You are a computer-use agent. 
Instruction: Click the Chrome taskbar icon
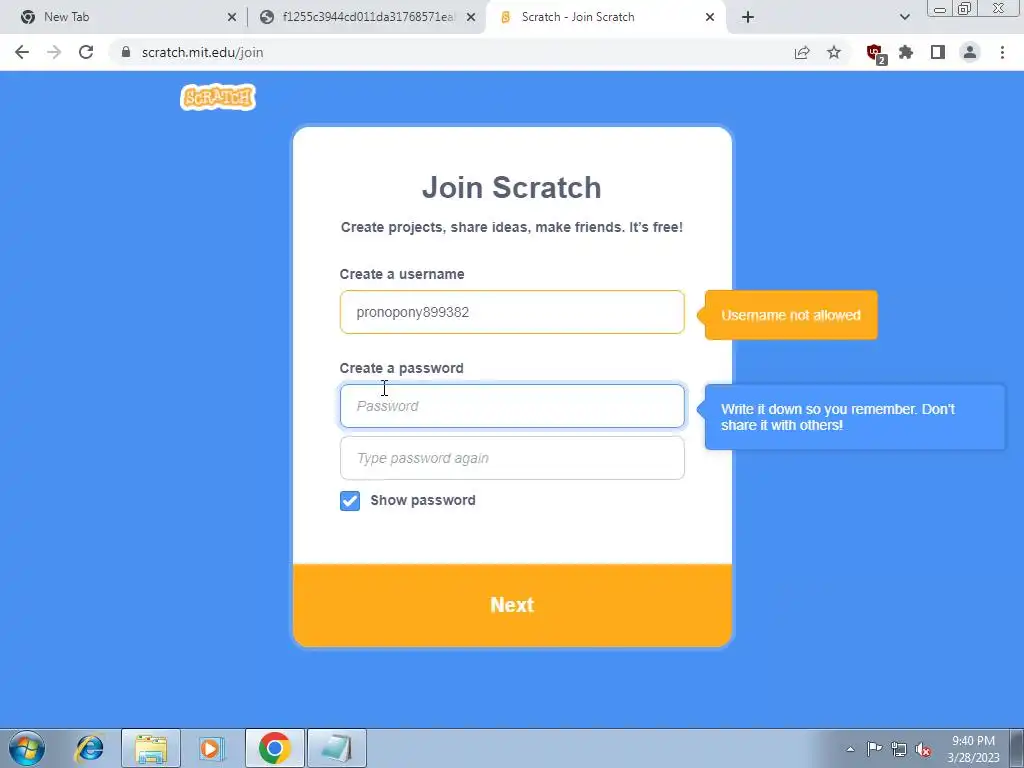click(274, 748)
